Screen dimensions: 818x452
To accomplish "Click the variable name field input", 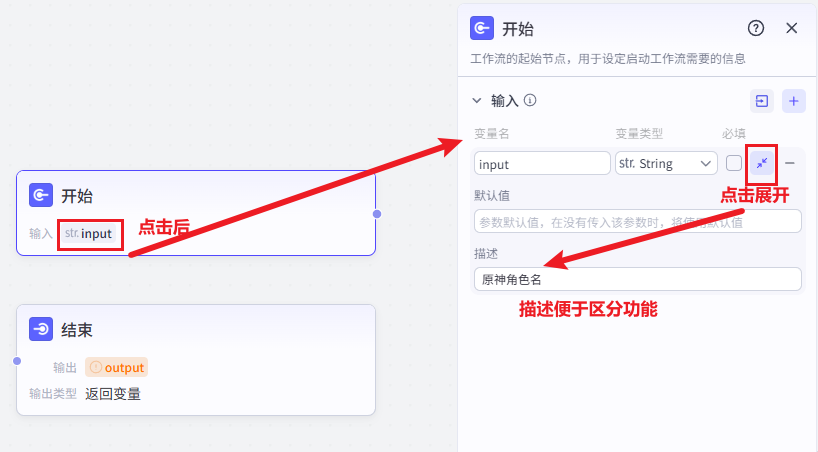I will (x=542, y=163).
